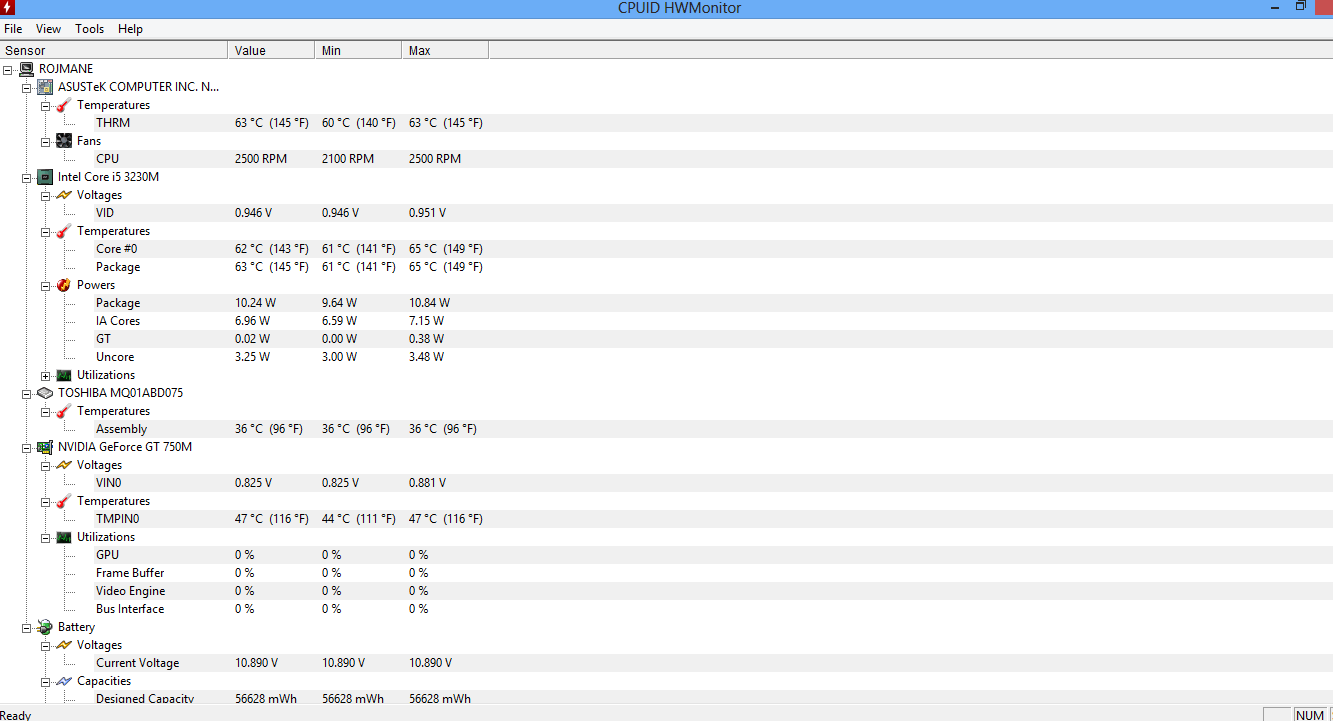Collapse the Powers node
1333x721 pixels.
[46, 285]
